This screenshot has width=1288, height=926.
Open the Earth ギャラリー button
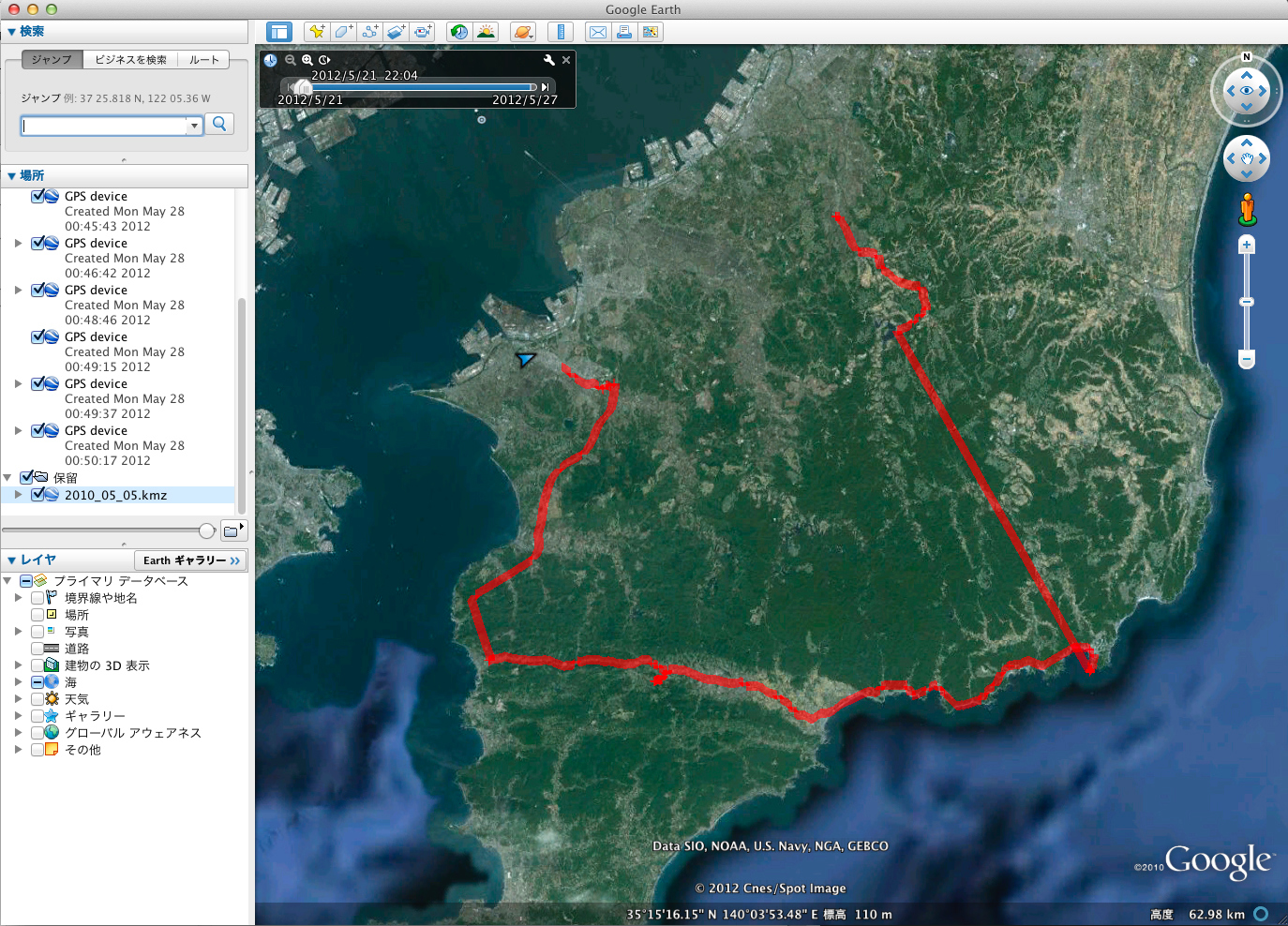coord(190,560)
